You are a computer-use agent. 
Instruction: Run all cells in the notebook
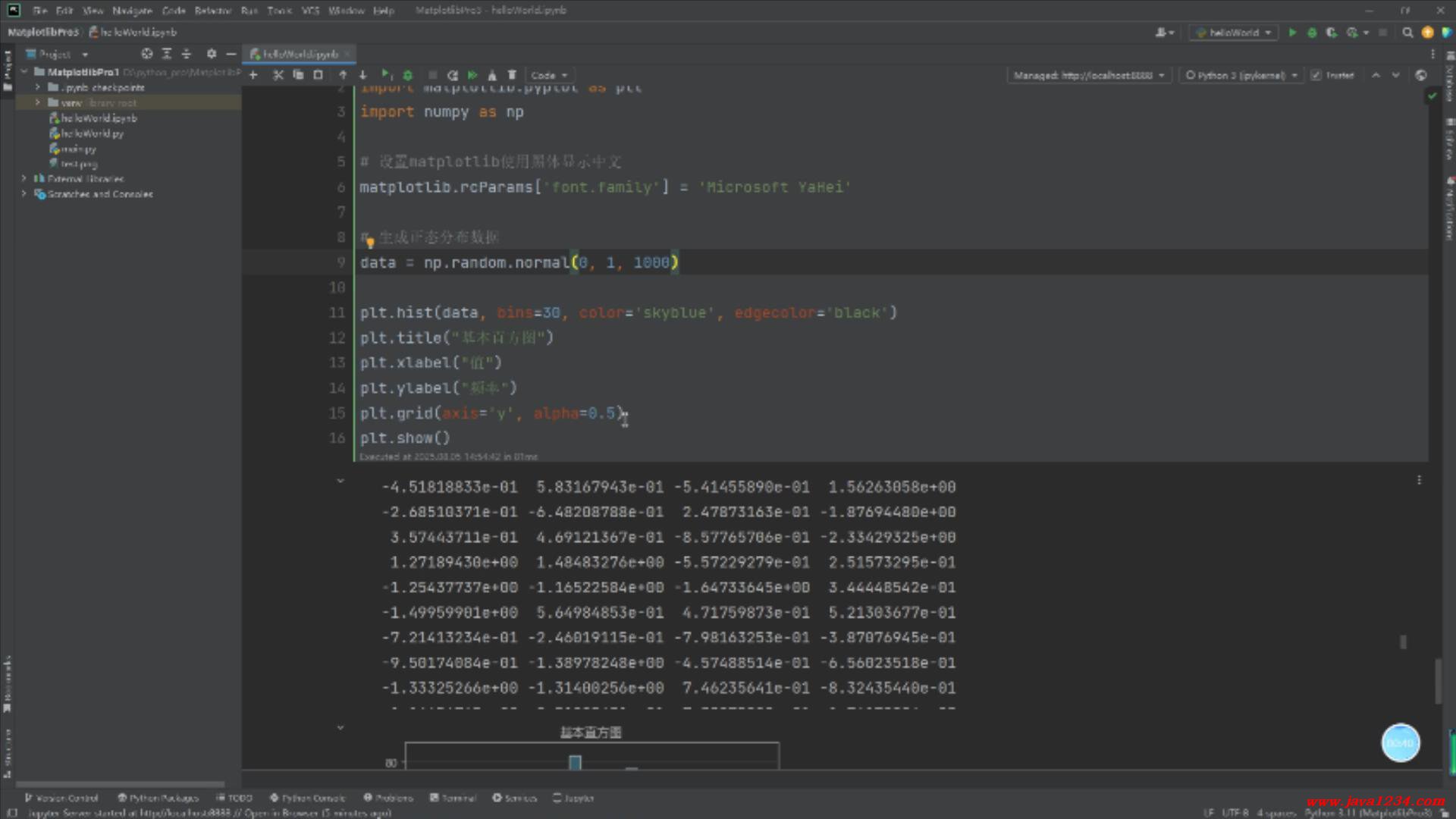472,75
